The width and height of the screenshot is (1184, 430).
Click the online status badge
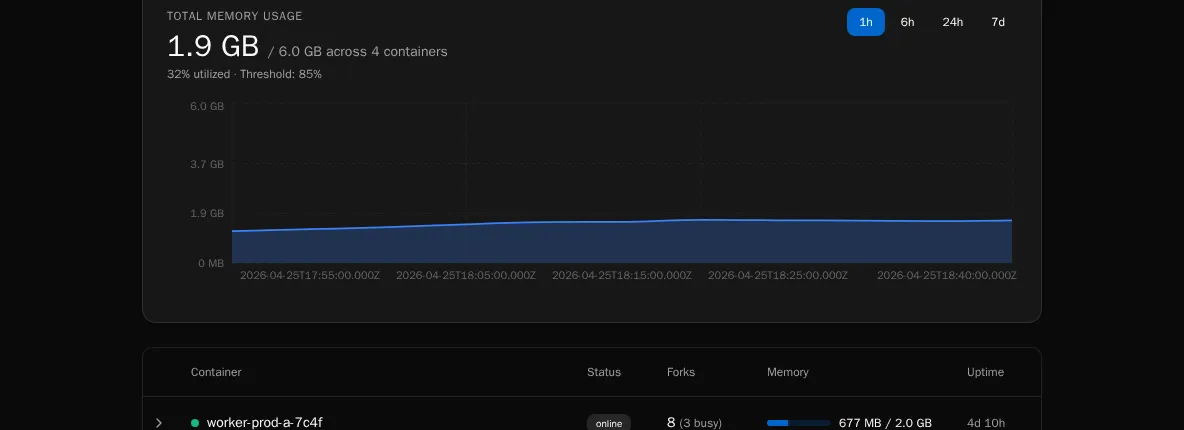[x=608, y=423]
